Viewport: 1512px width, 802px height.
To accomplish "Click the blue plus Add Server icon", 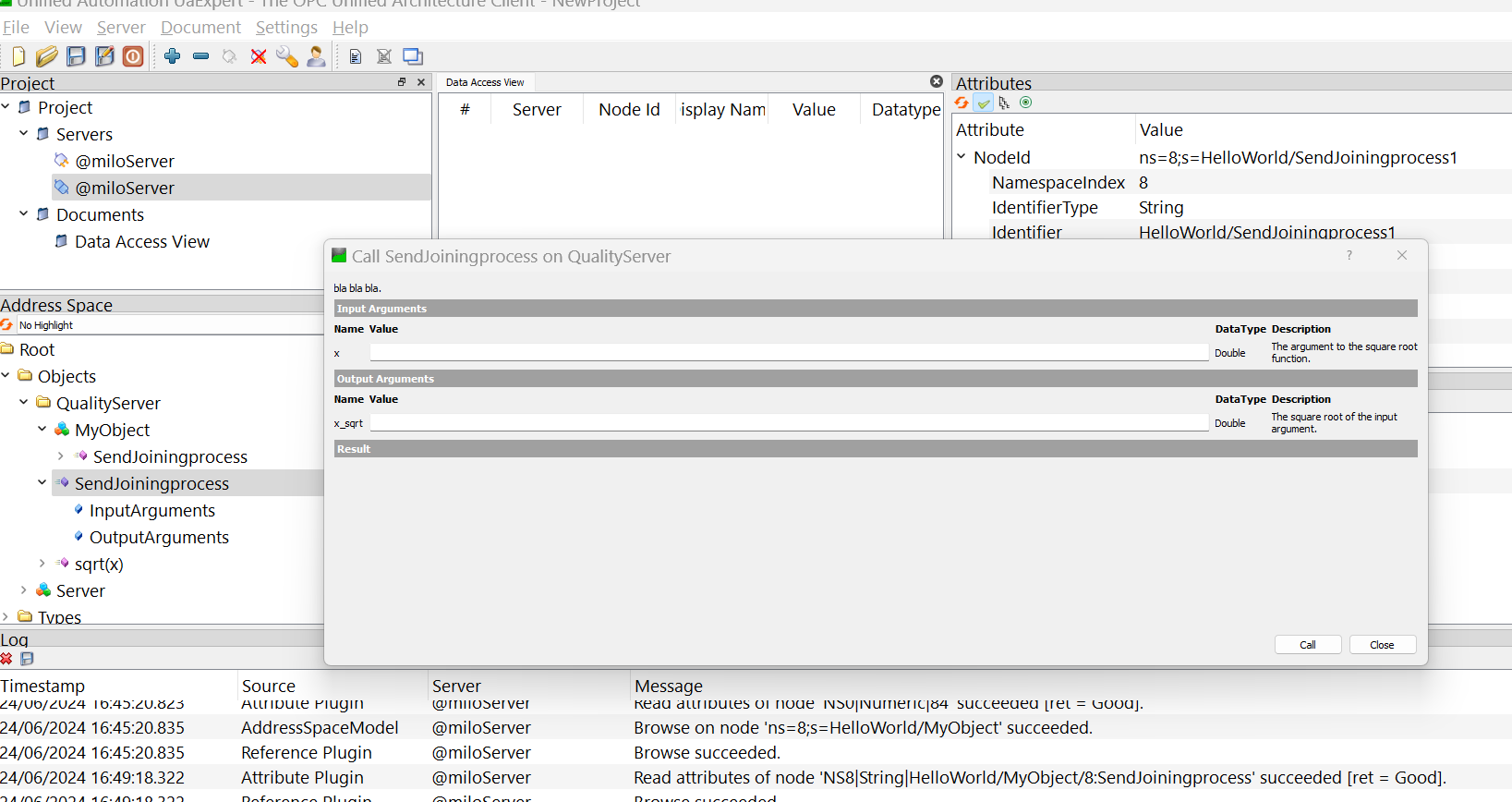I will point(172,56).
